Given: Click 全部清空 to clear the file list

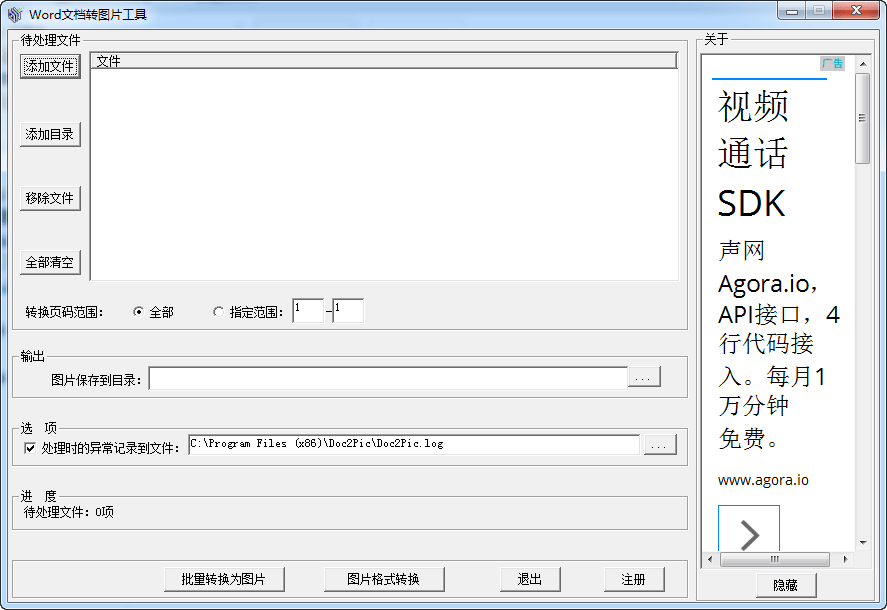Looking at the screenshot, I should coord(49,262).
